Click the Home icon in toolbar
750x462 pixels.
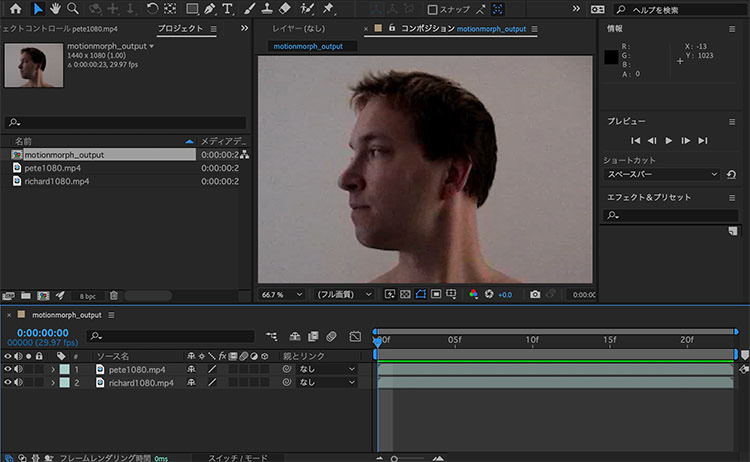15,9
